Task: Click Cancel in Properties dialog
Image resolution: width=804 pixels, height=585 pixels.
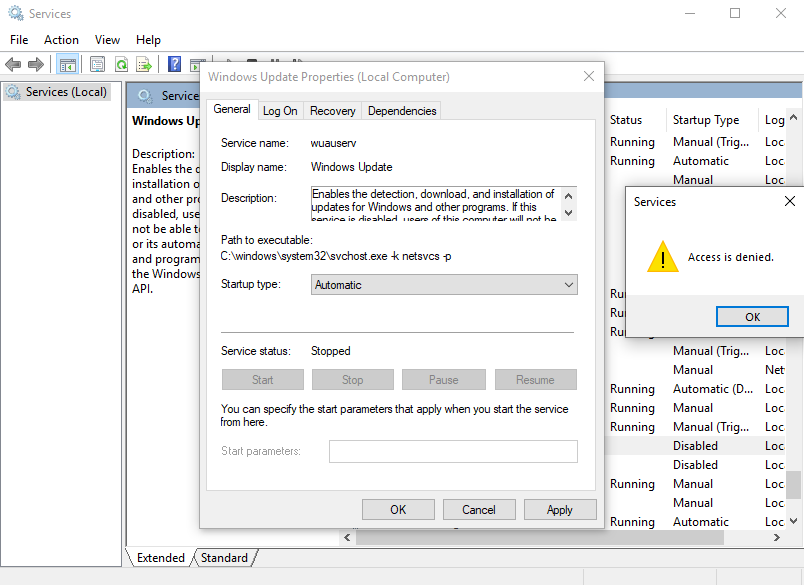Action: click(478, 510)
